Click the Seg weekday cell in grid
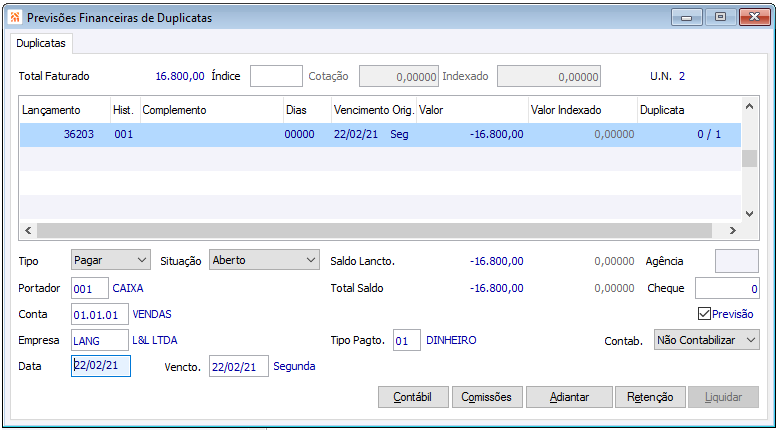 [x=399, y=134]
